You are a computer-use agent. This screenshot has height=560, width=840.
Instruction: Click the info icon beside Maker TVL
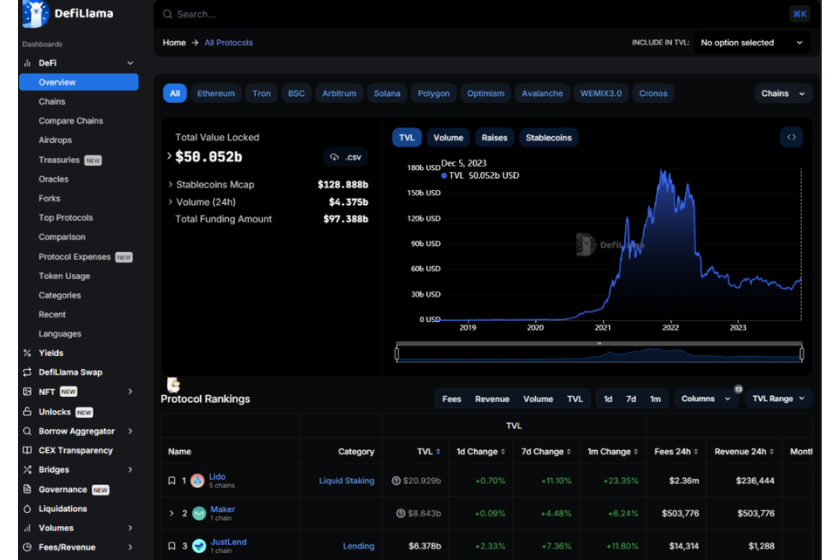[400, 513]
